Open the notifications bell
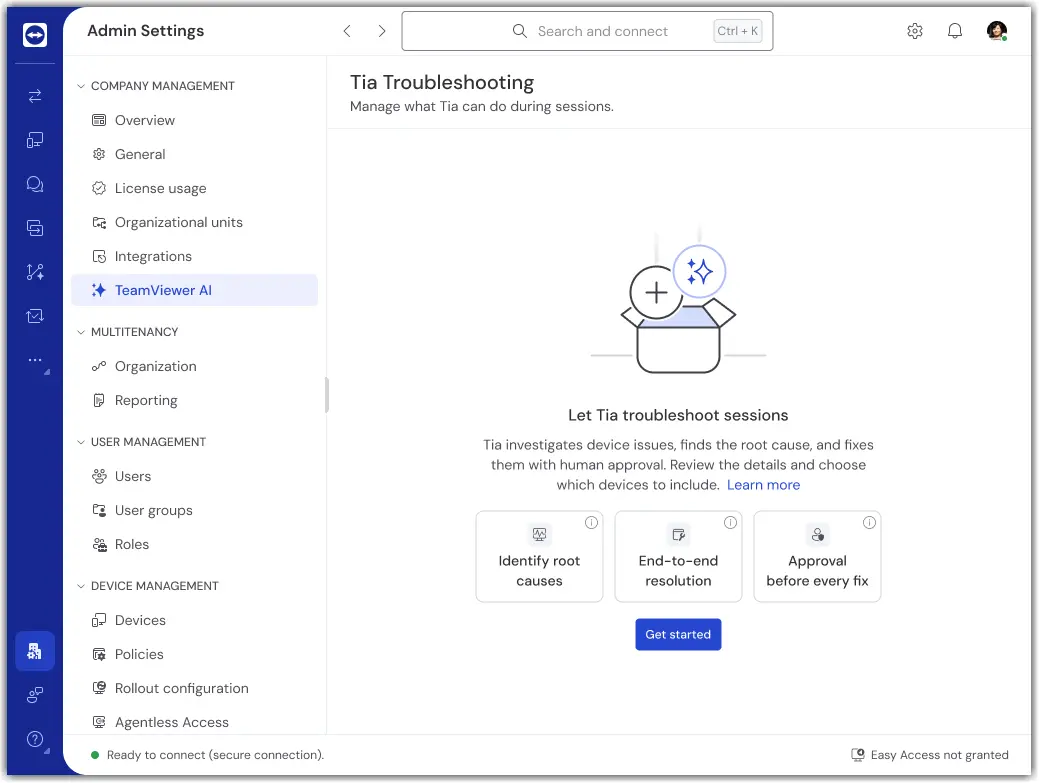 pyautogui.click(x=954, y=31)
